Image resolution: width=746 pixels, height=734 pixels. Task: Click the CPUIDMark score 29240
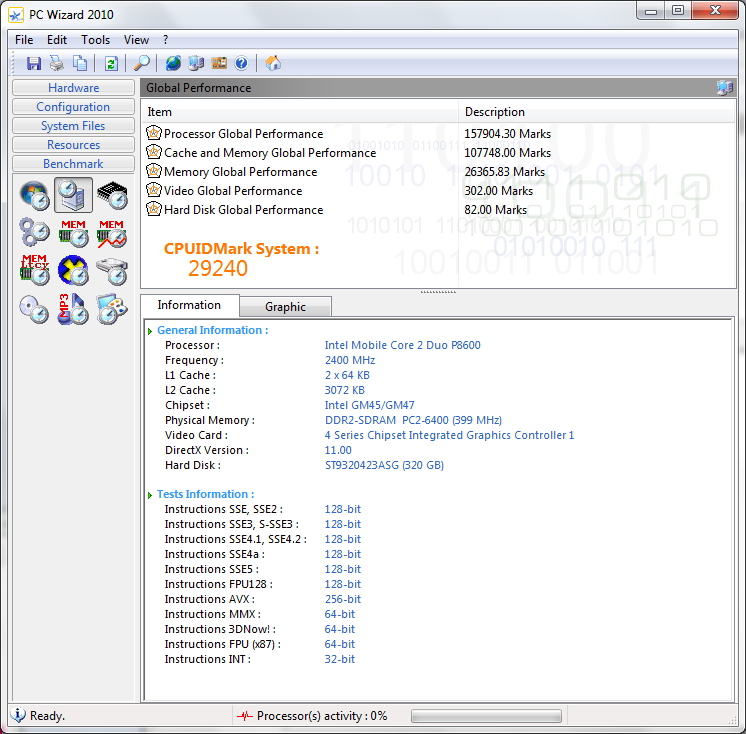pyautogui.click(x=218, y=268)
